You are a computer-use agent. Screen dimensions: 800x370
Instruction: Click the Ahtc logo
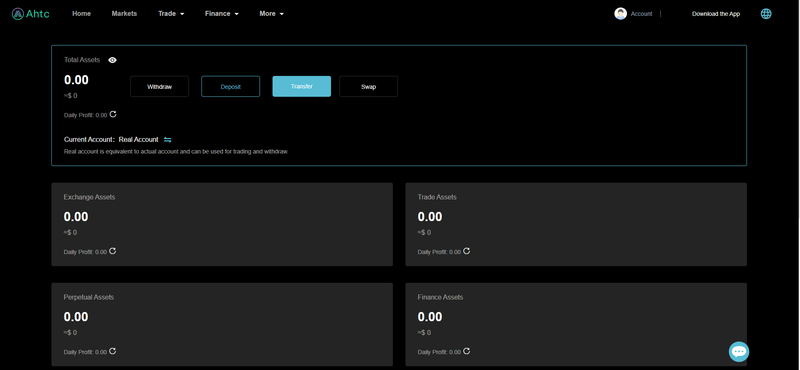pos(31,14)
